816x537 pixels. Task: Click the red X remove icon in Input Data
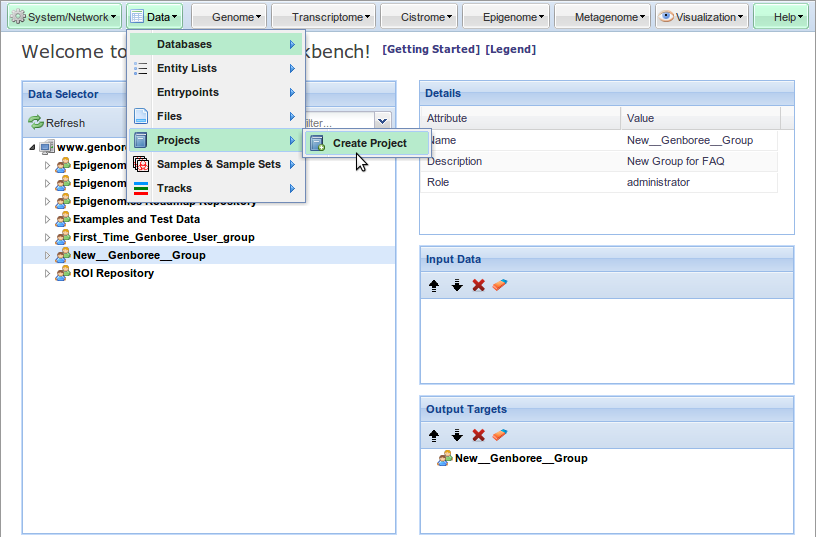479,286
